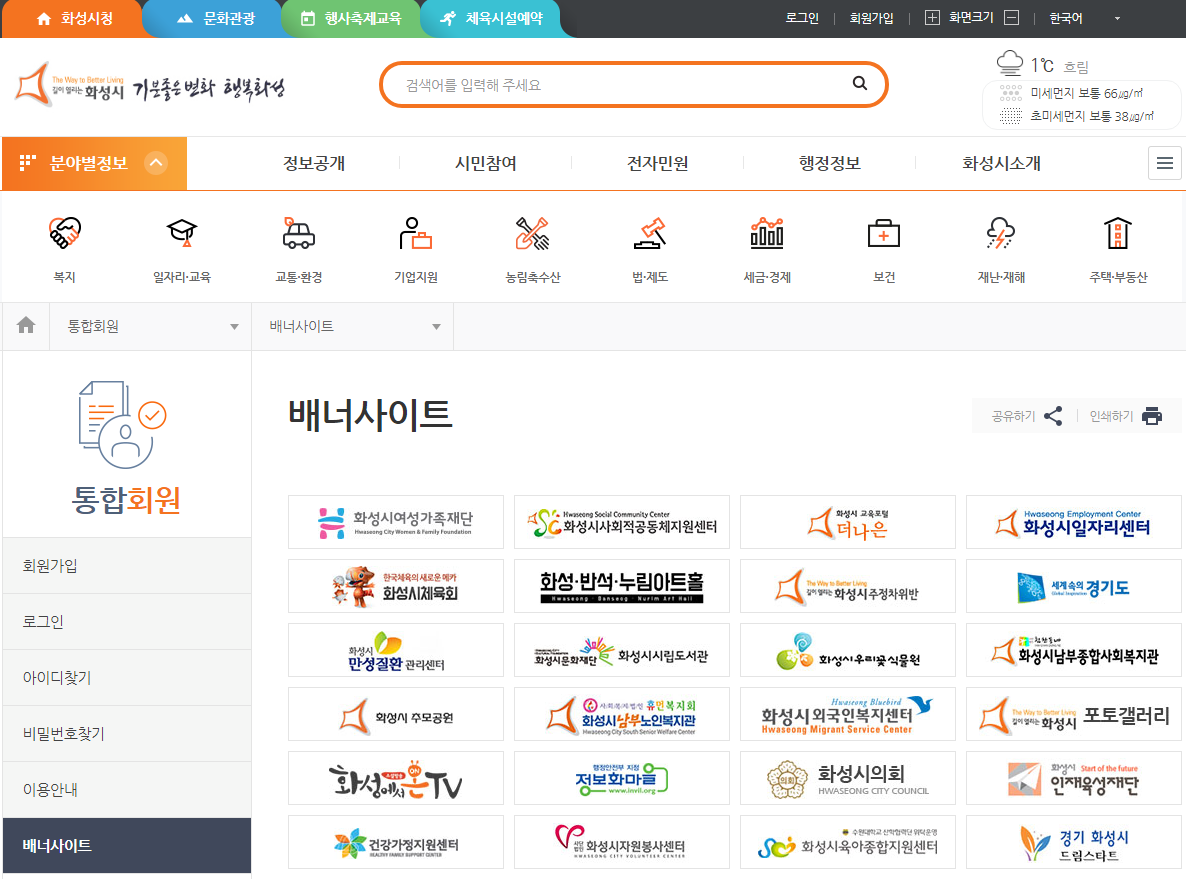Open the hamburger full-menu icon
Screen dimensions: 1186x879
pos(1165,163)
